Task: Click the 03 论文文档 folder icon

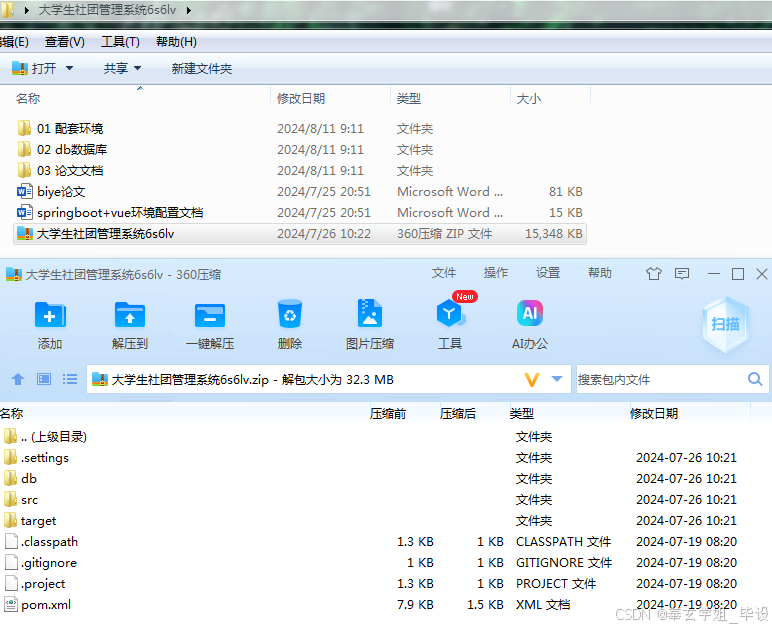Action: tap(24, 170)
